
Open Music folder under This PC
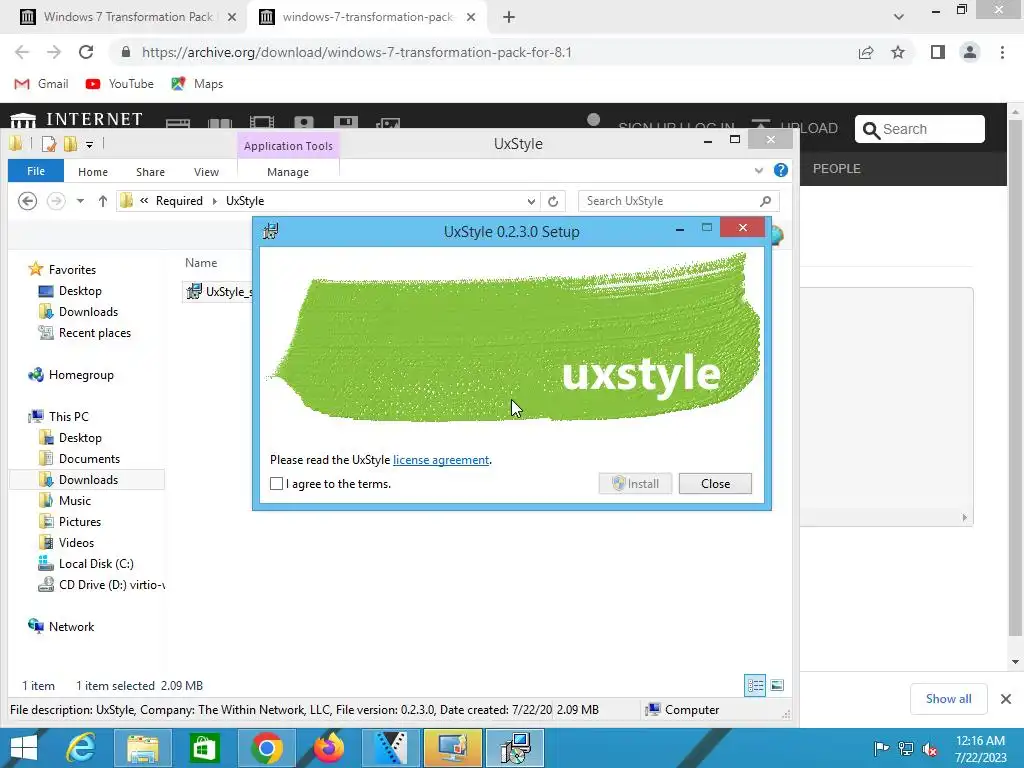click(x=74, y=501)
